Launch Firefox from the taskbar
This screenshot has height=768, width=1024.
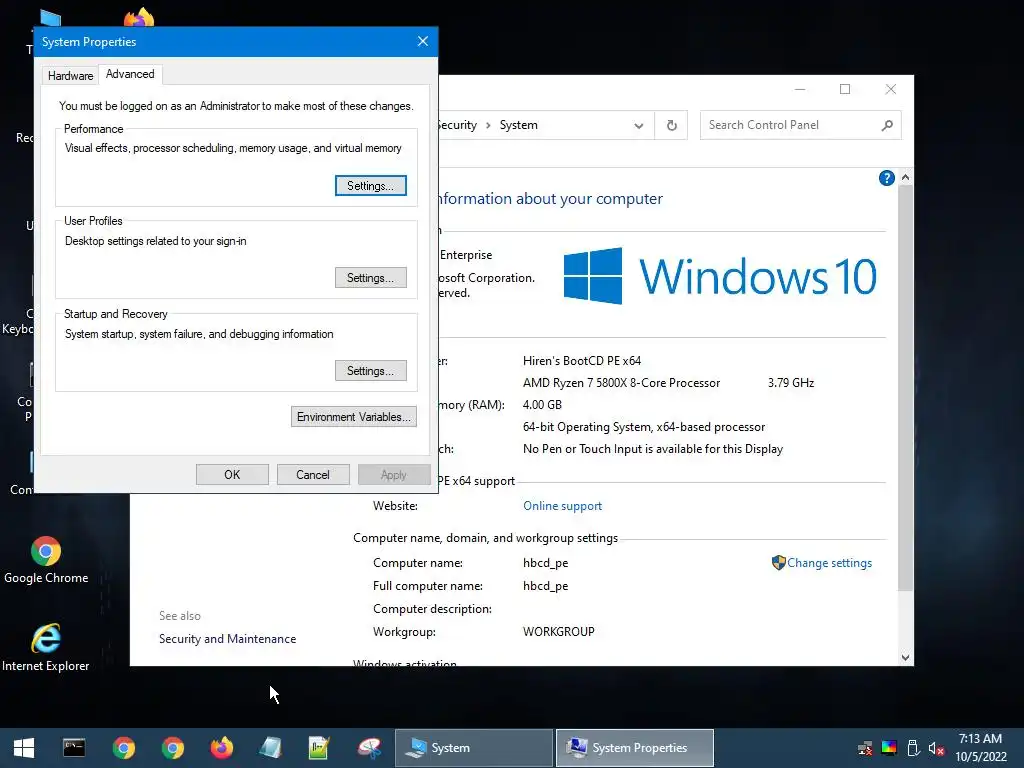click(x=221, y=748)
